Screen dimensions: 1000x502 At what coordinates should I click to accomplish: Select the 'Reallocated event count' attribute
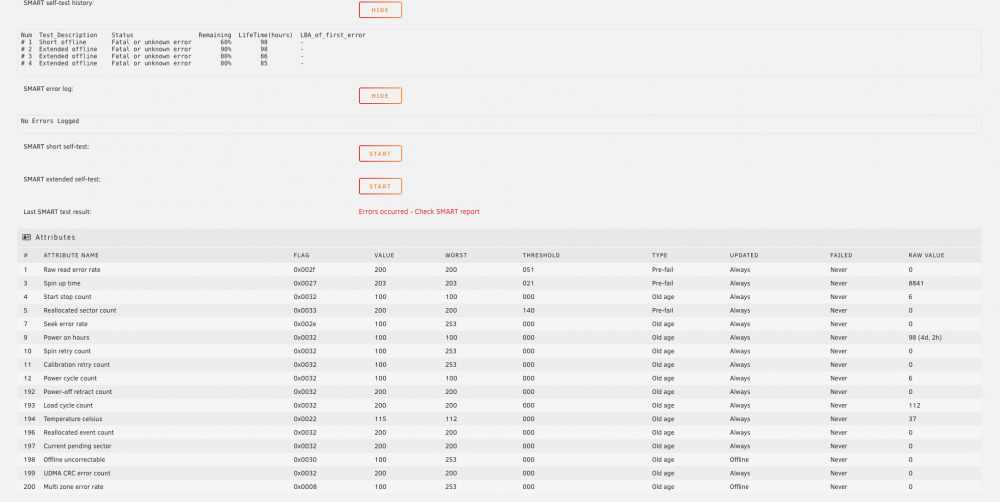pos(78,432)
